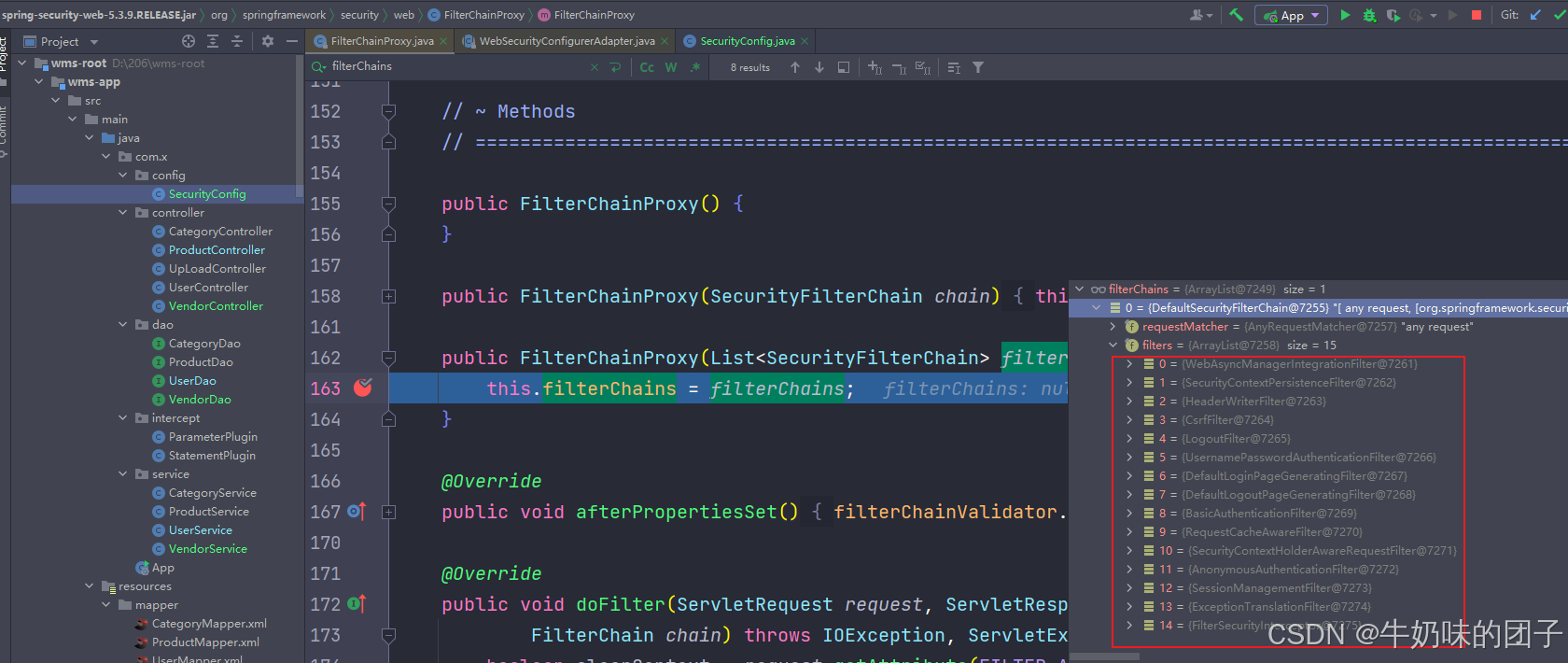The height and width of the screenshot is (663, 1568).
Task: Open the App run configuration dropdown
Action: 1292,15
